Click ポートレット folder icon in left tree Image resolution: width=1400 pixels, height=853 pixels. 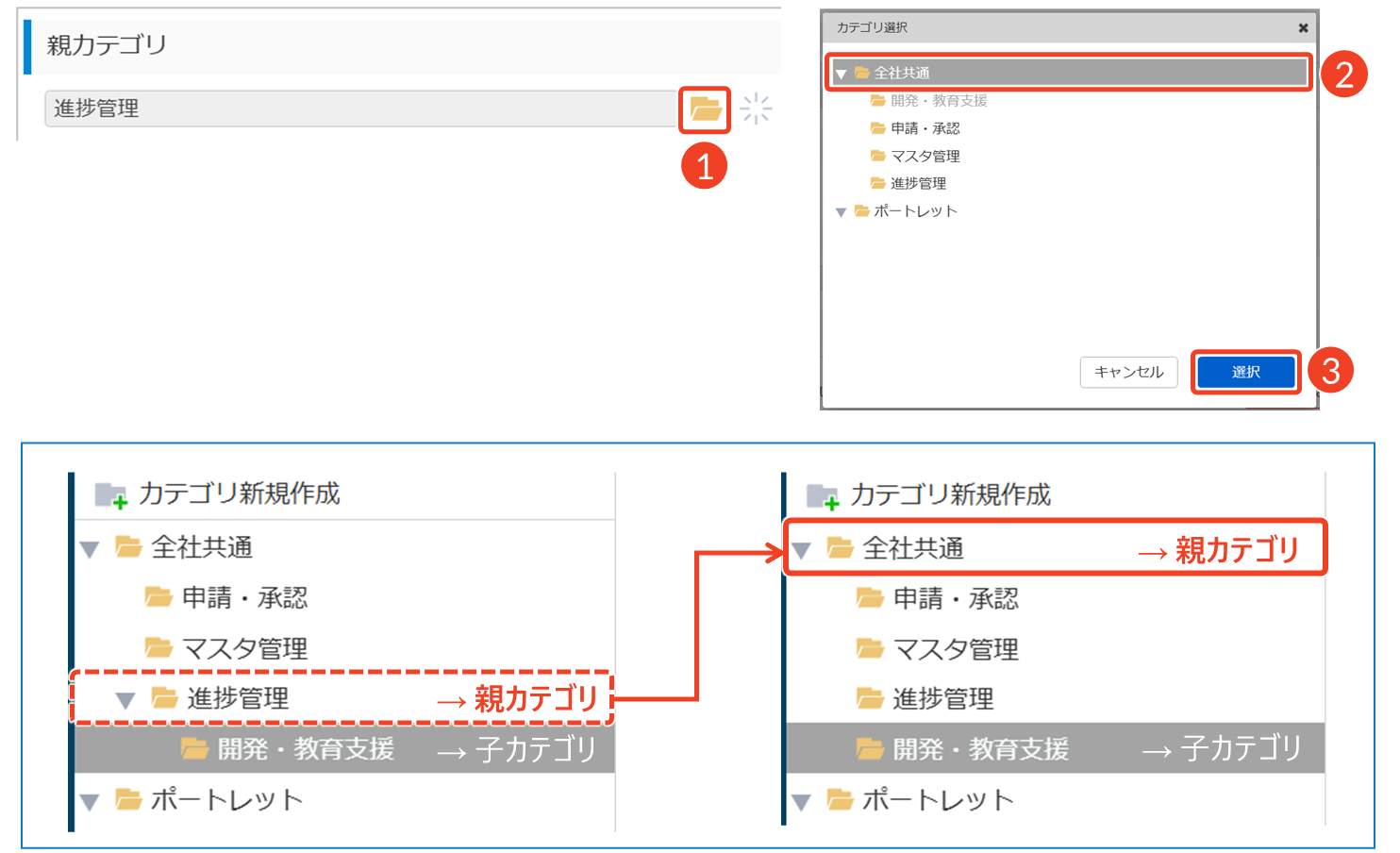(x=128, y=800)
